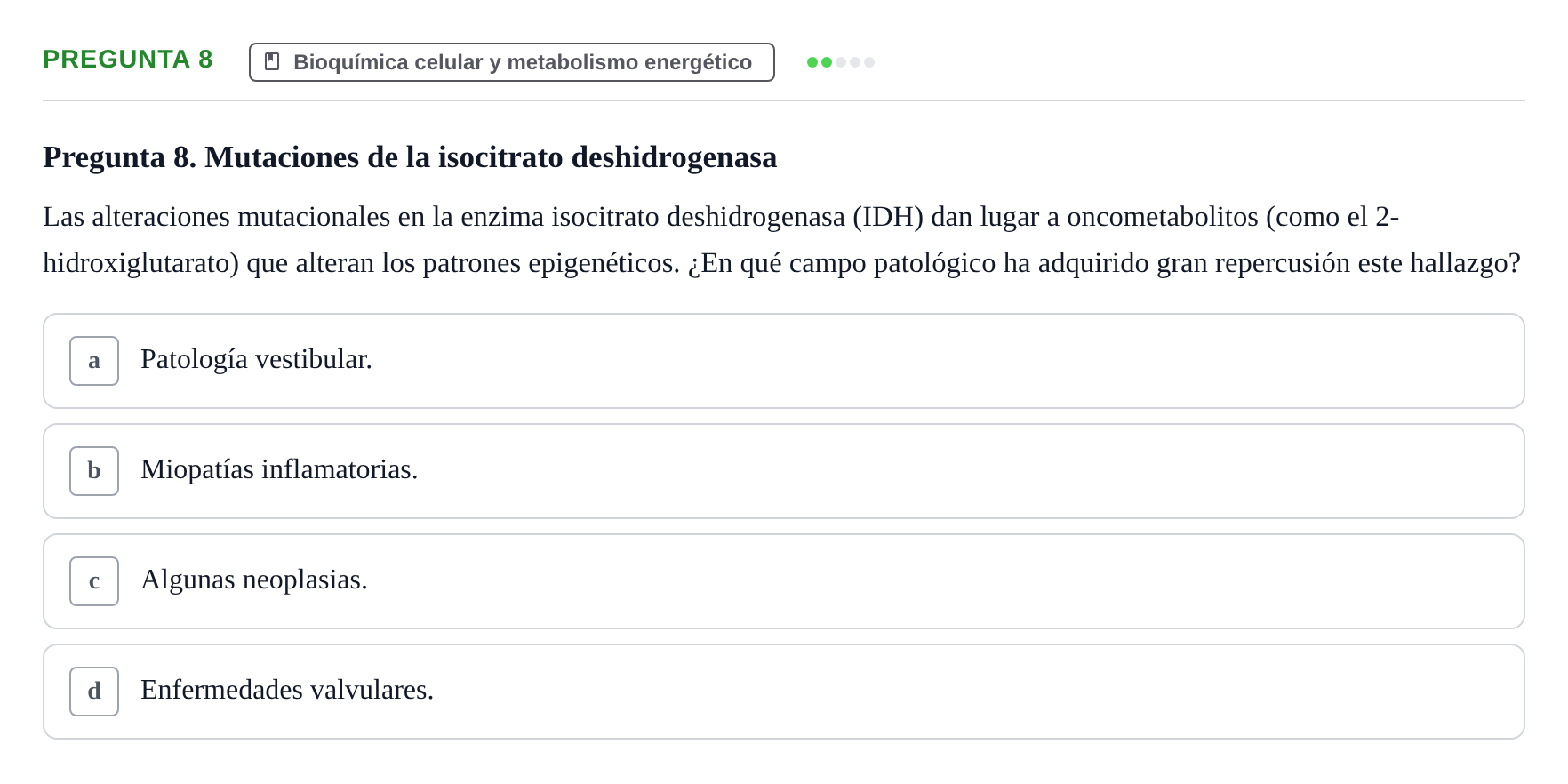This screenshot has width=1568, height=784.
Task: Select option b Miopatías inflamatorias
Action: (783, 471)
